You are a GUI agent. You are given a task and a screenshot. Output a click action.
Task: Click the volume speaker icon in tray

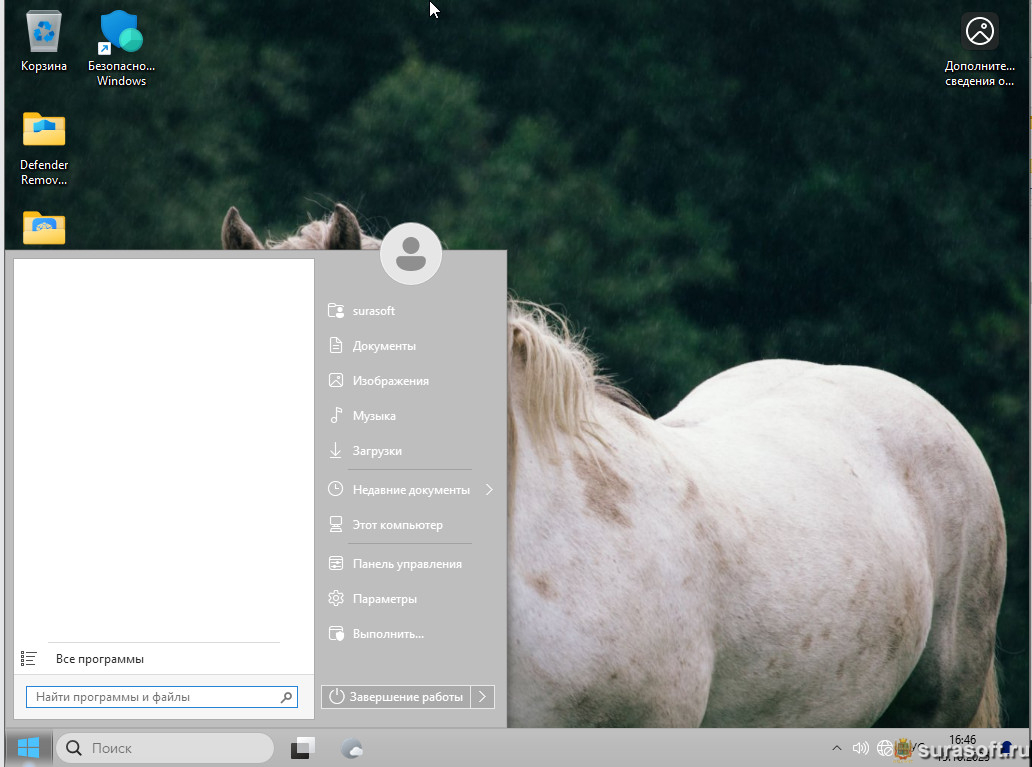pos(859,748)
